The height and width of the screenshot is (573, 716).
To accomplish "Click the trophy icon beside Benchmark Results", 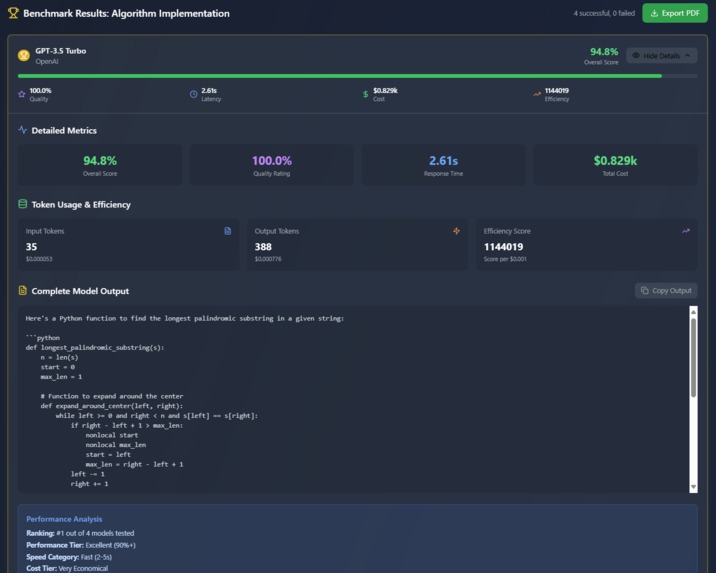I will click(13, 13).
